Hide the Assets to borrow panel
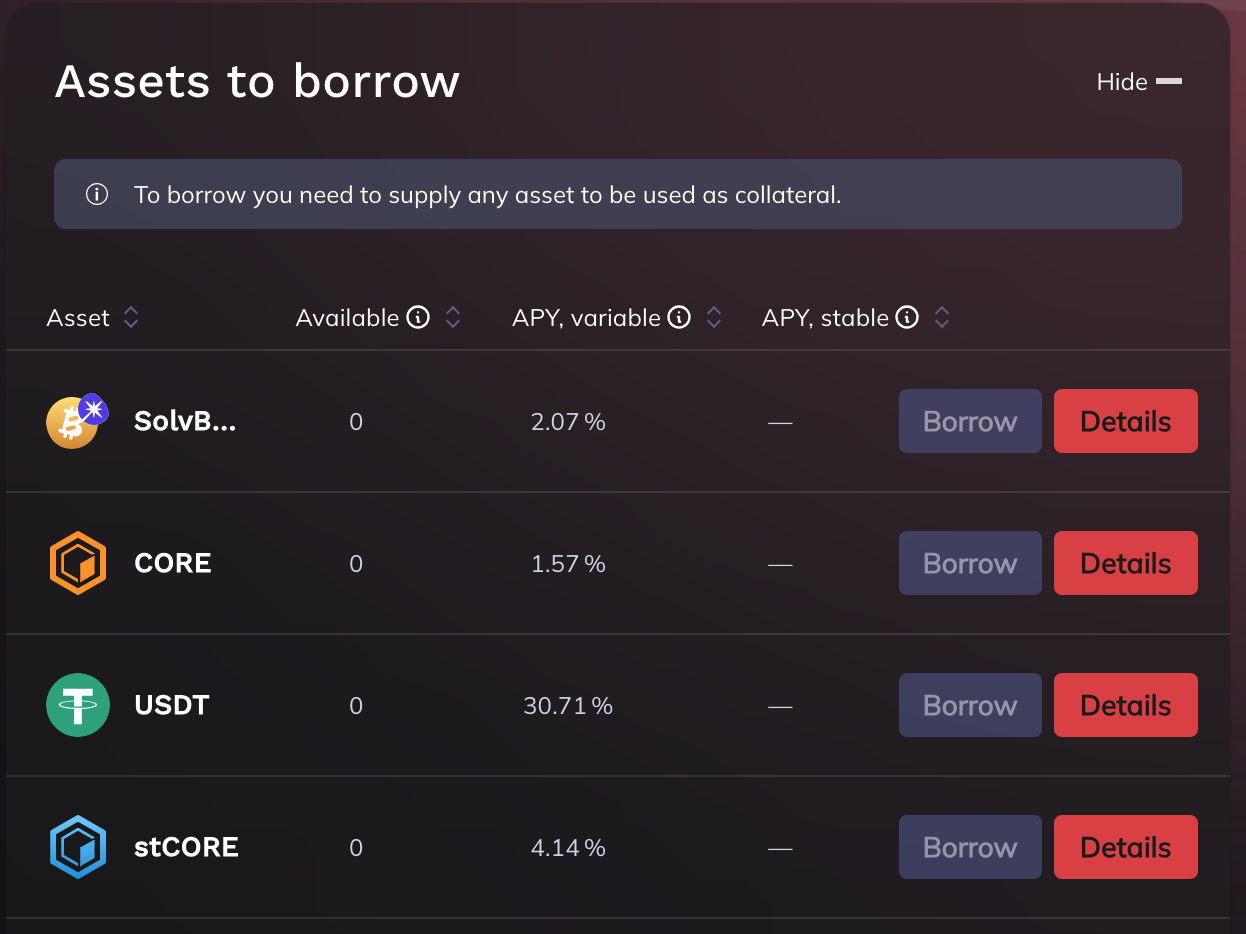The width and height of the screenshot is (1246, 934). pos(1139,82)
